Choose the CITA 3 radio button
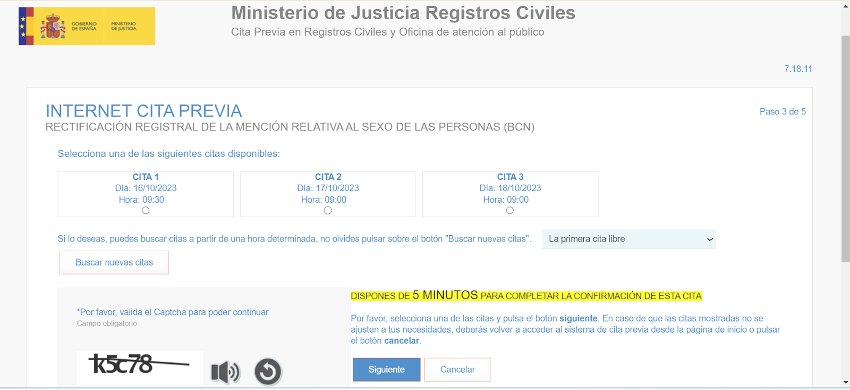850x390 pixels. (510, 210)
